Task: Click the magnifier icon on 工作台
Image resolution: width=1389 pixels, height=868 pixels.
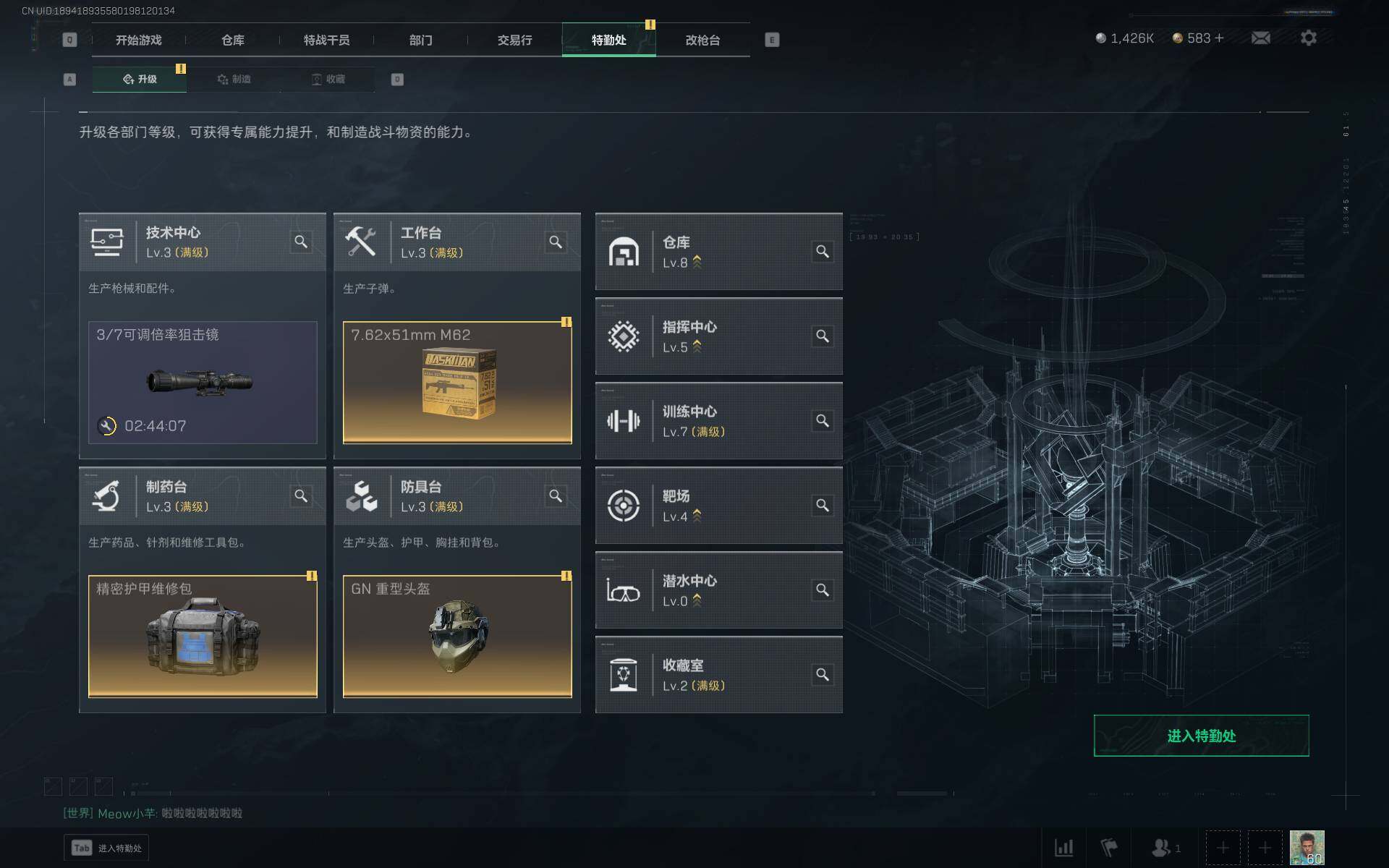Action: coord(556,242)
